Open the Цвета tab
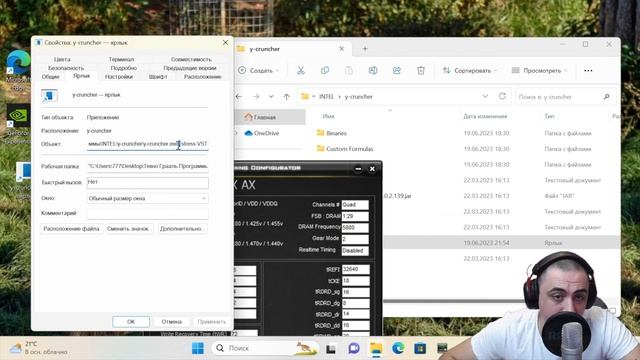The image size is (640, 360). [62, 60]
